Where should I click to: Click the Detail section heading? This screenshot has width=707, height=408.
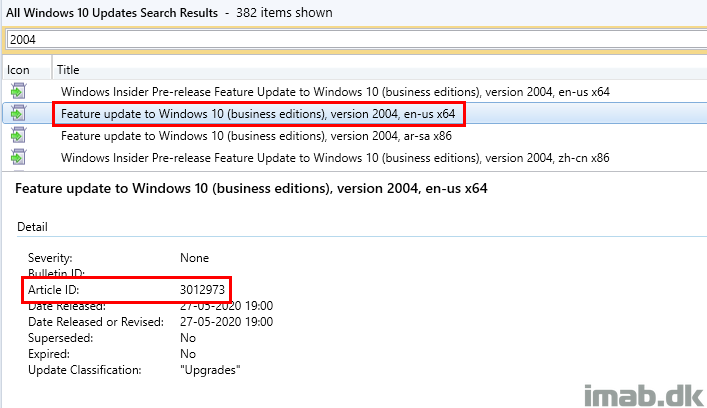(x=32, y=227)
